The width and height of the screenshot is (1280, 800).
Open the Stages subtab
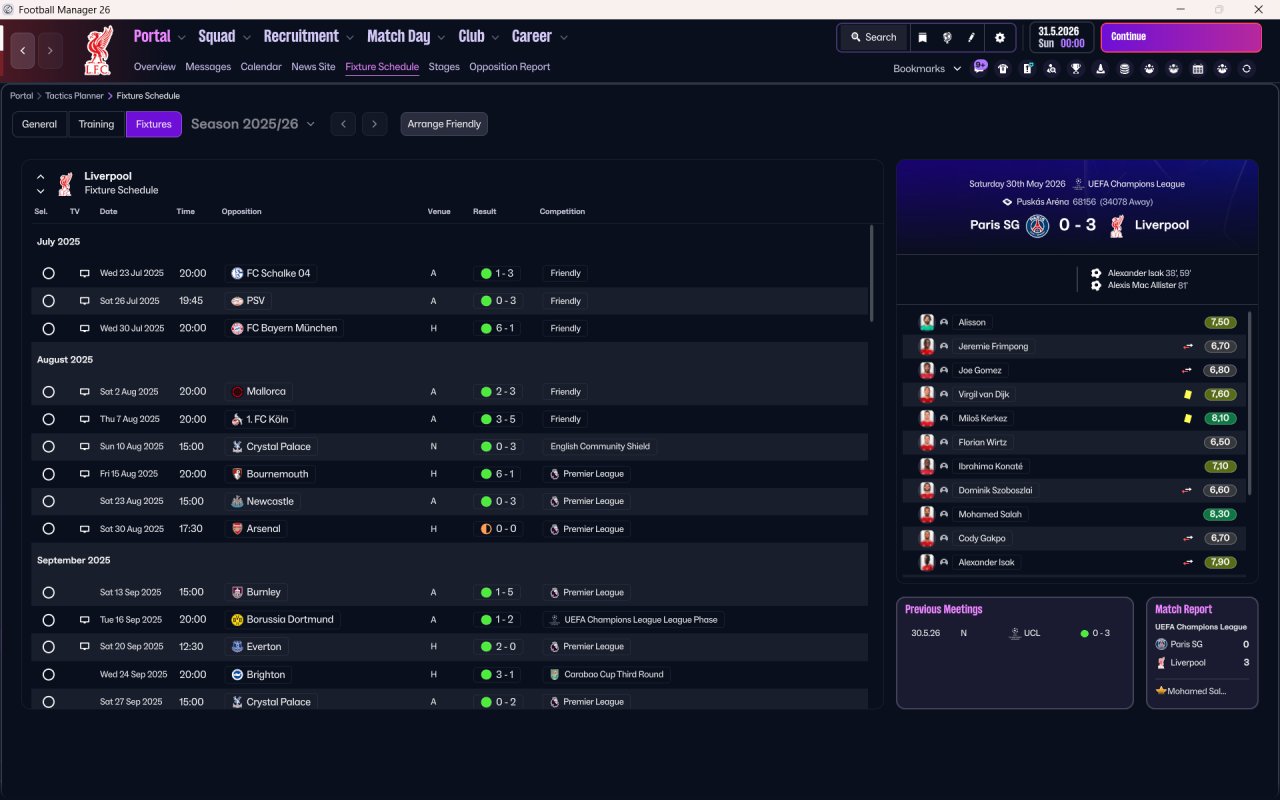pos(444,67)
